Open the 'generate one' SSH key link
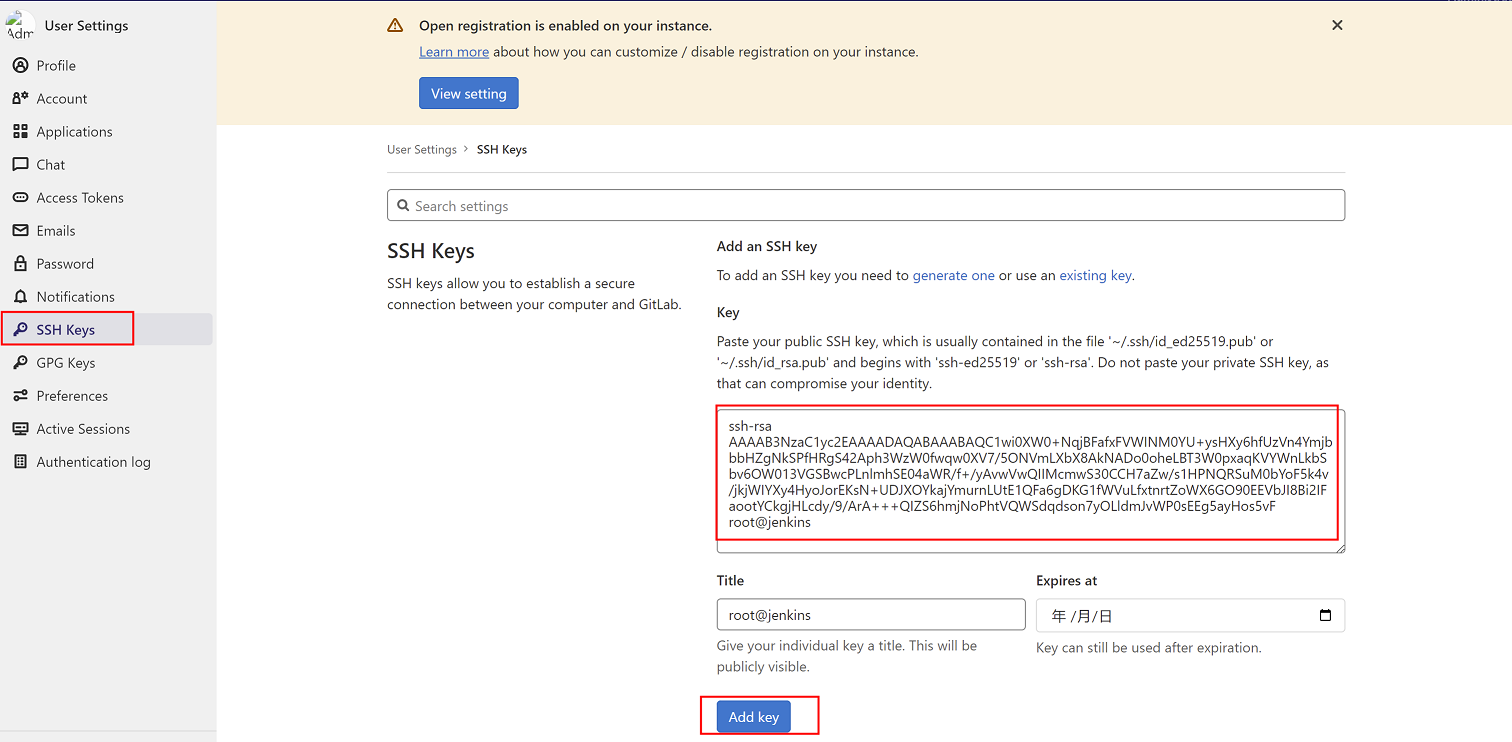Viewport: 1512px width, 742px height. 953,276
